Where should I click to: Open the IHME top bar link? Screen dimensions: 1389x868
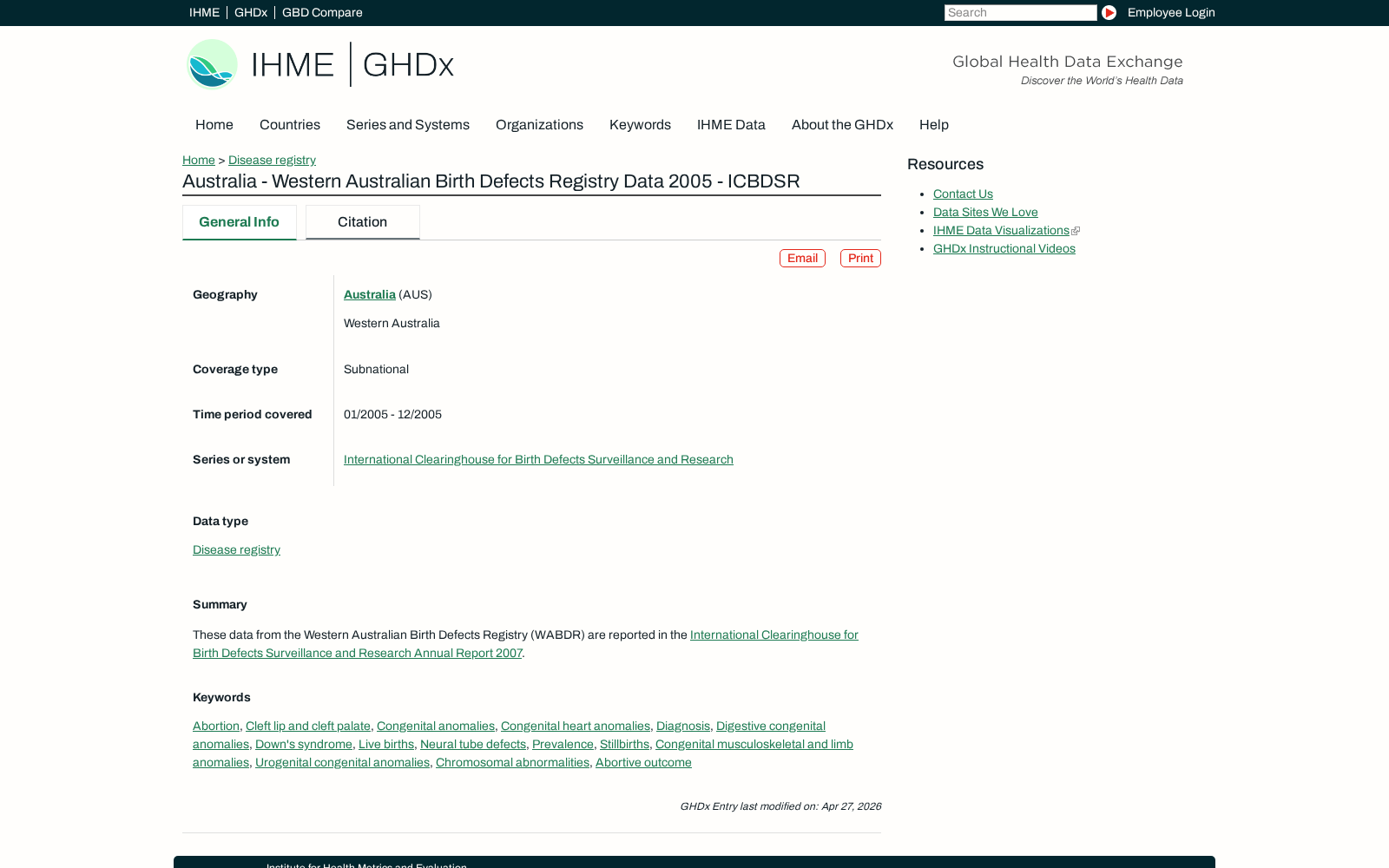pos(204,12)
